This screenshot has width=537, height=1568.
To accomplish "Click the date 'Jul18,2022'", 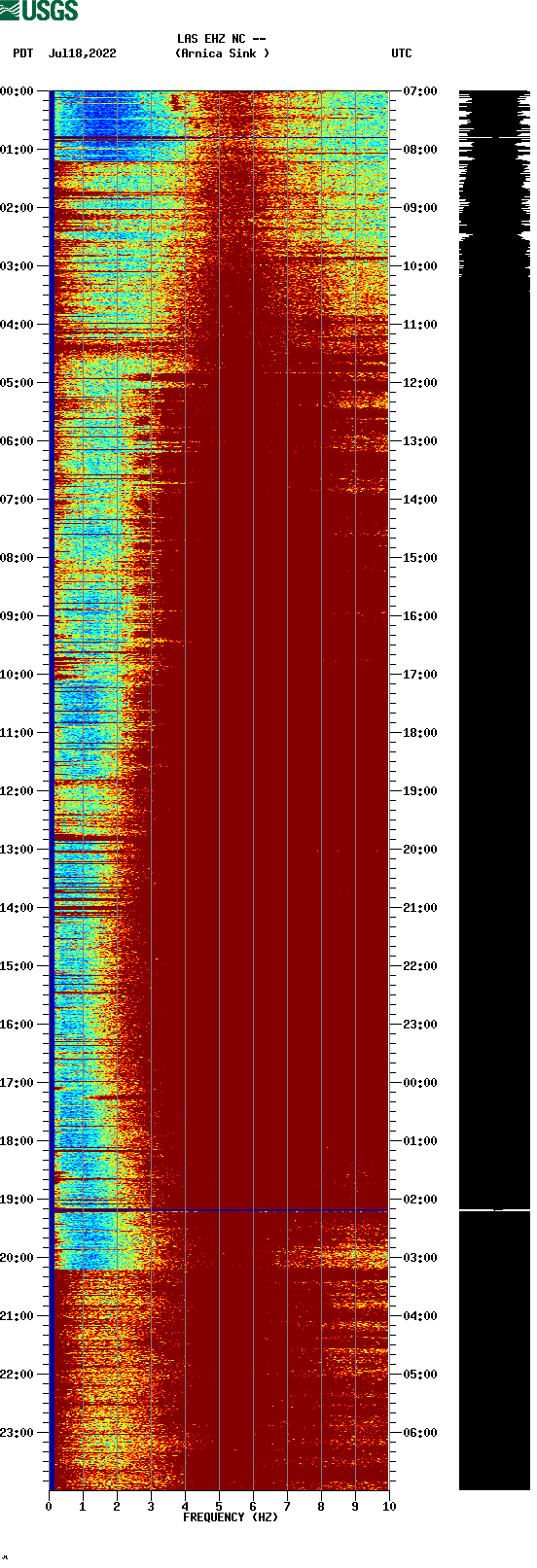I will pos(82,53).
